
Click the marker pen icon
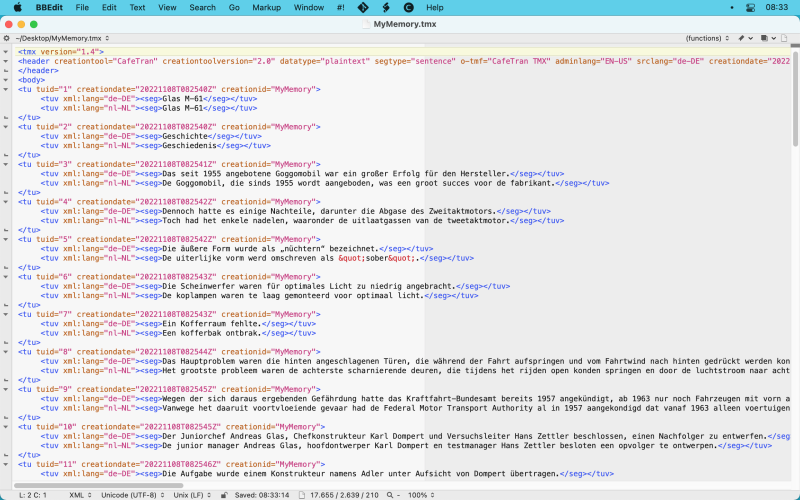[x=741, y=38]
